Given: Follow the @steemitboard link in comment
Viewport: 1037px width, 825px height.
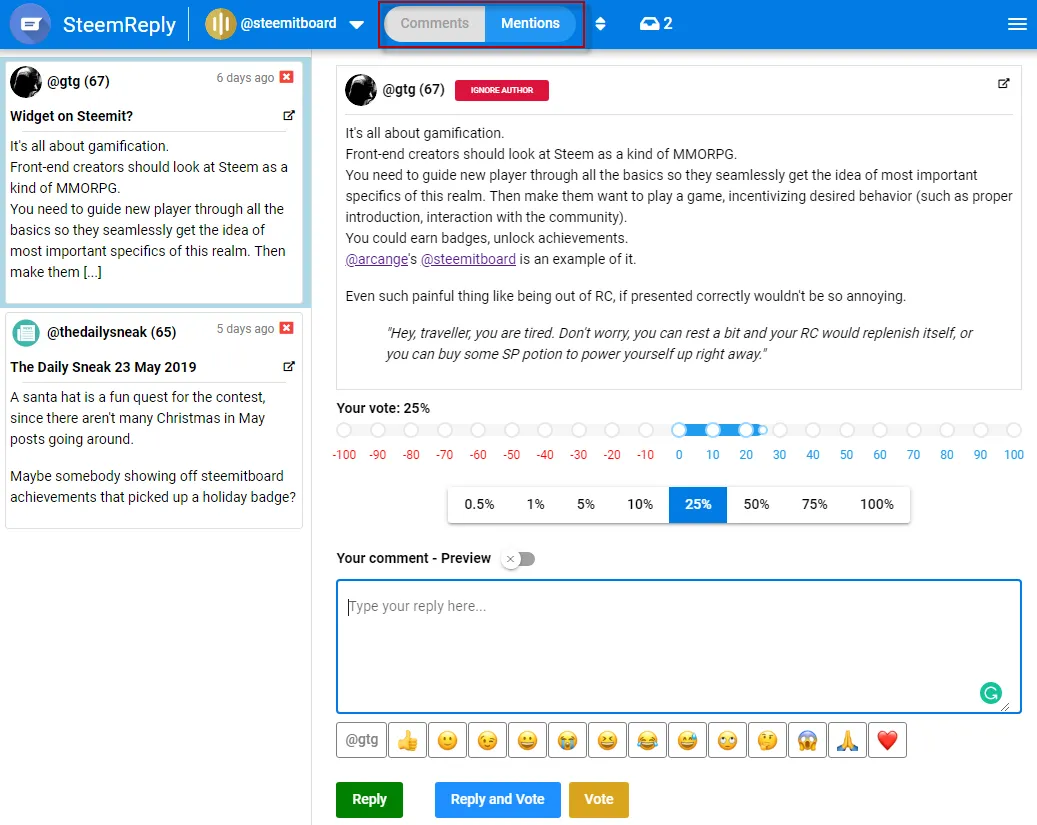Looking at the screenshot, I should click(468, 259).
